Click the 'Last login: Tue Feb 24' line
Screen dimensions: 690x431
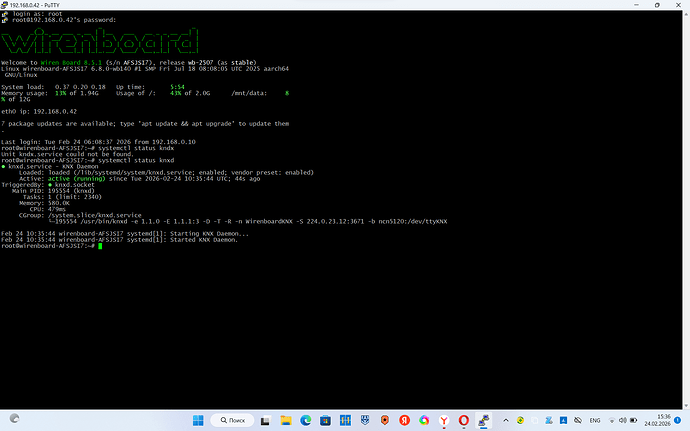pos(98,142)
